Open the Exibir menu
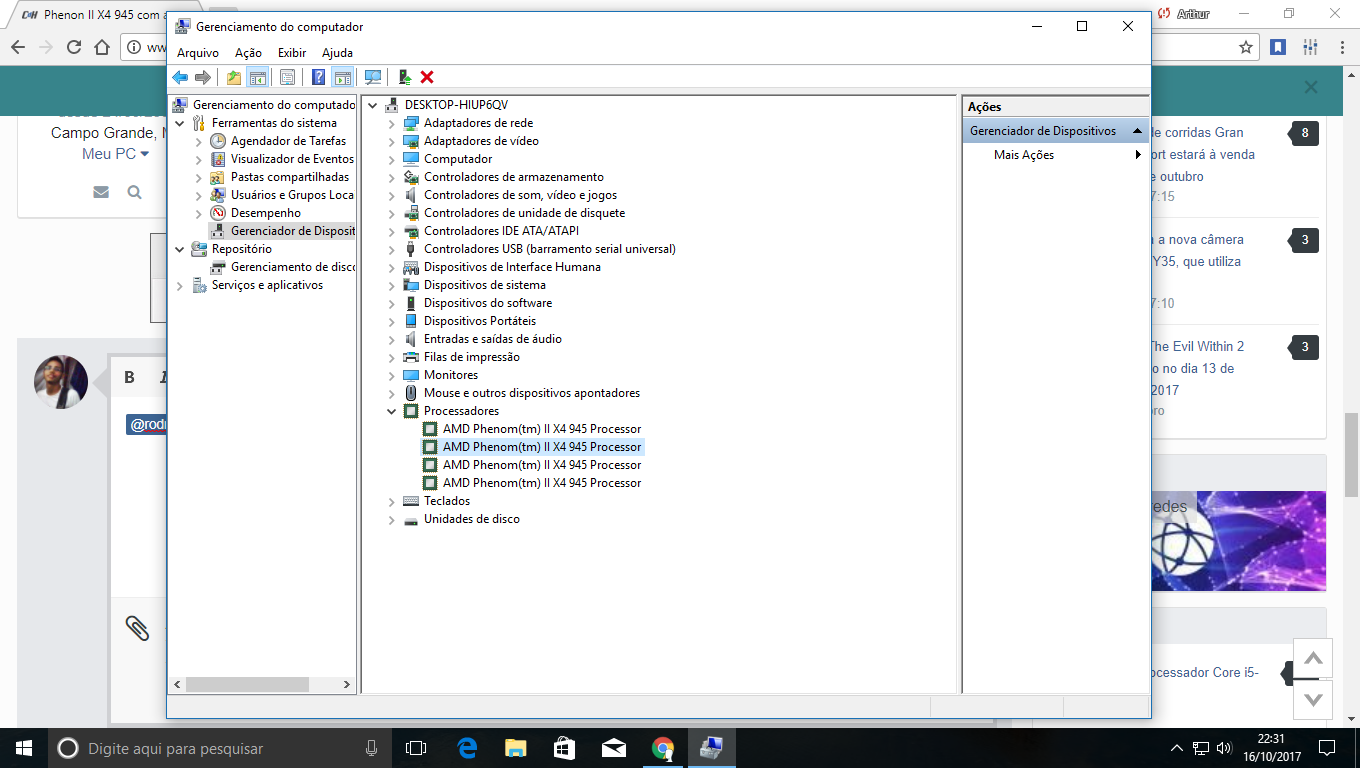The height and width of the screenshot is (768, 1360). pos(292,52)
